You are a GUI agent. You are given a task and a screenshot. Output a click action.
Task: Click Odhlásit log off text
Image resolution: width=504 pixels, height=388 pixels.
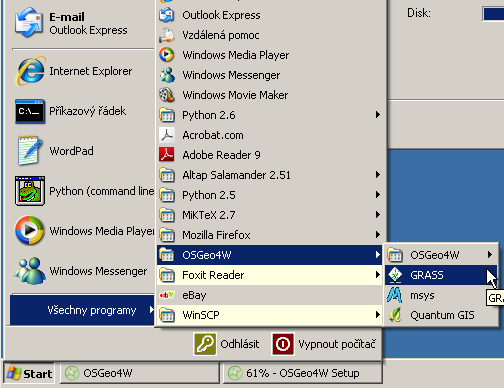pos(240,344)
